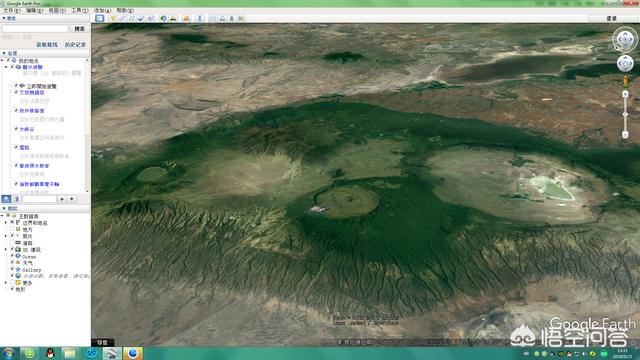640x360 pixels.
Task: Expand the 更多 layer tree node
Action: click(x=6, y=282)
